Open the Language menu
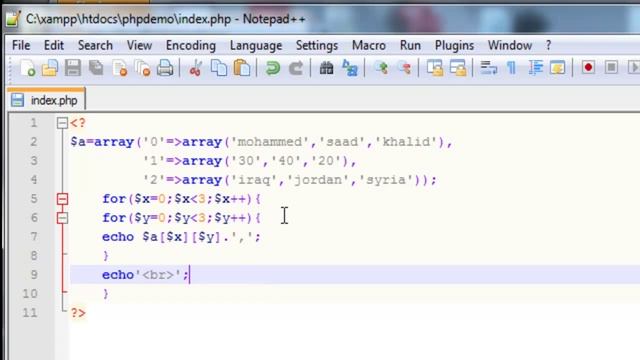The height and width of the screenshot is (360, 640). coord(256,45)
